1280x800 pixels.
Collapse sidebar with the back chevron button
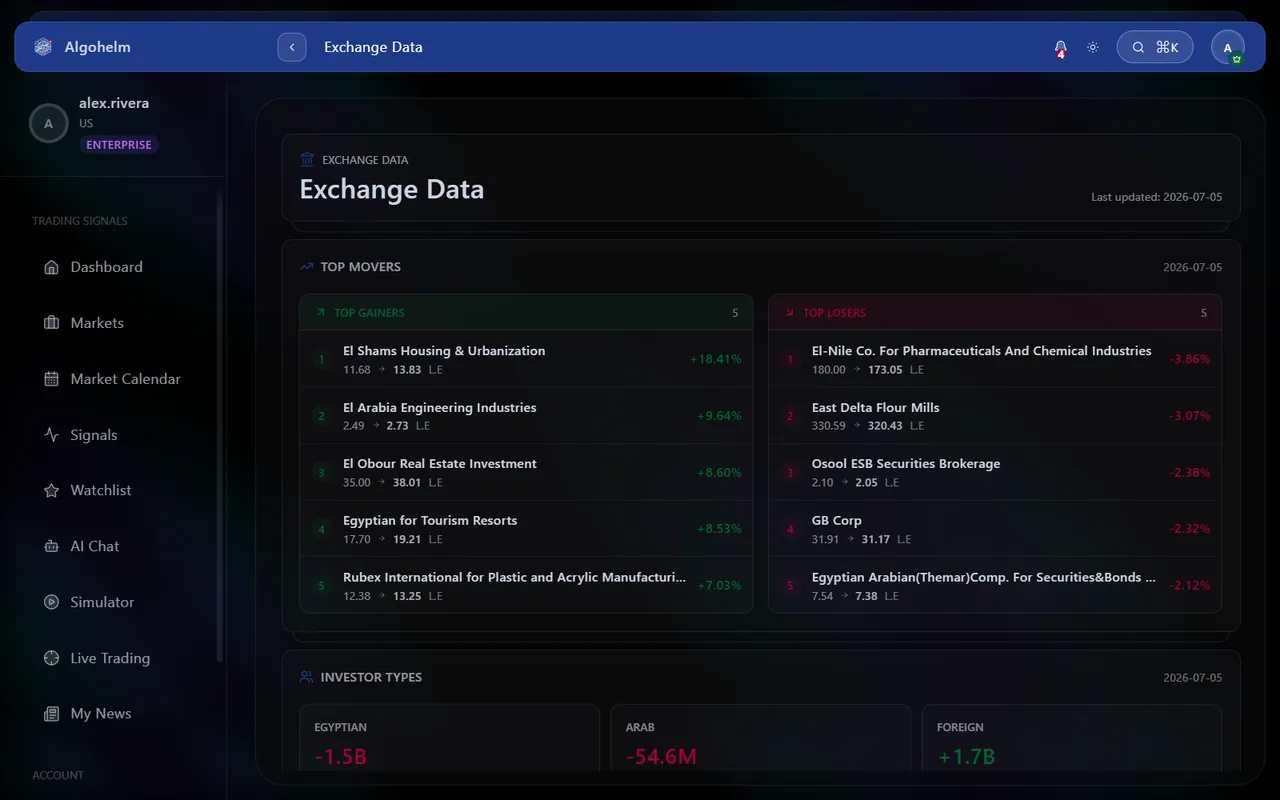tap(292, 47)
